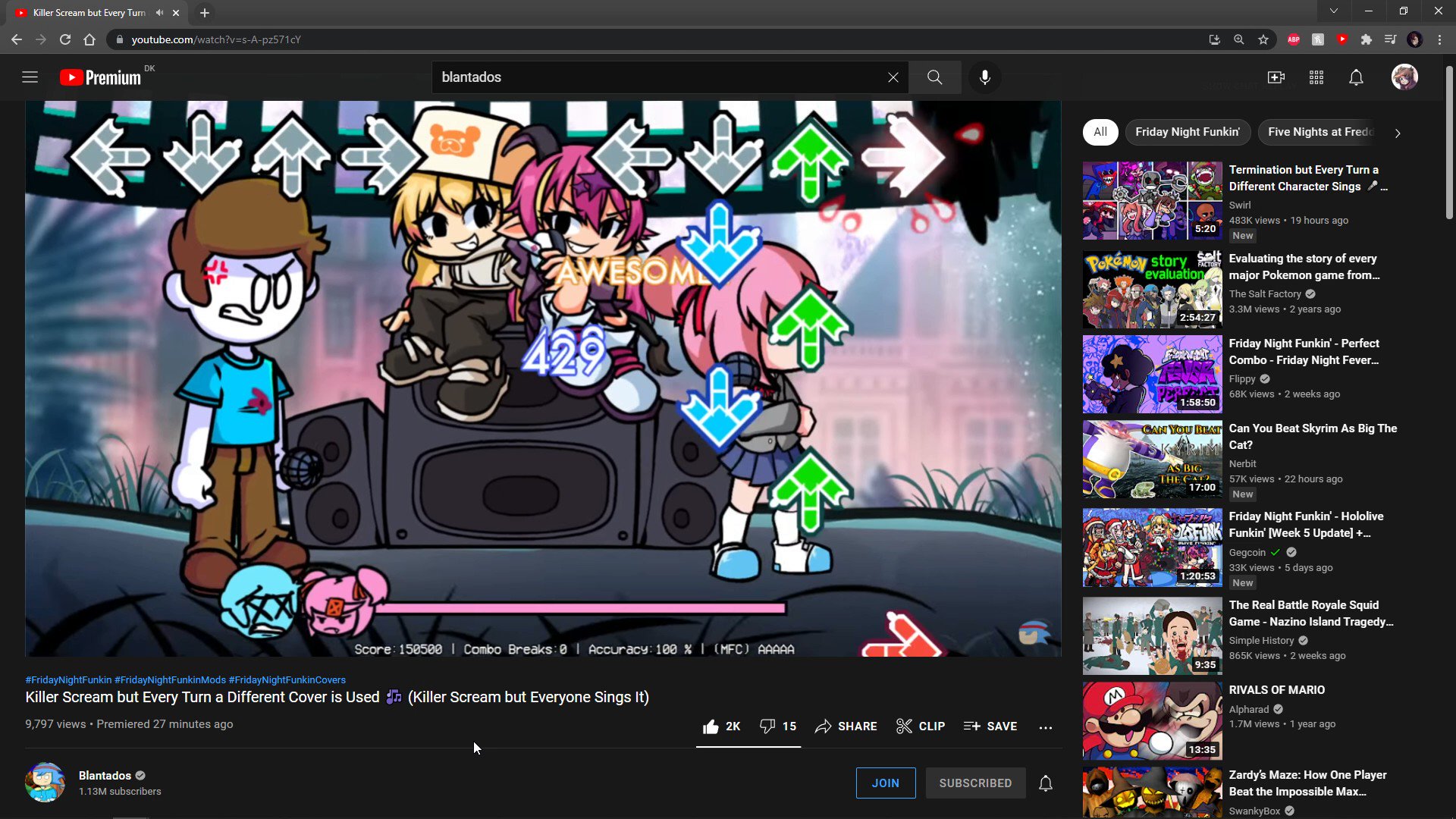This screenshot has height=819, width=1456.
Task: Run search with magnifier button
Action: (x=934, y=77)
